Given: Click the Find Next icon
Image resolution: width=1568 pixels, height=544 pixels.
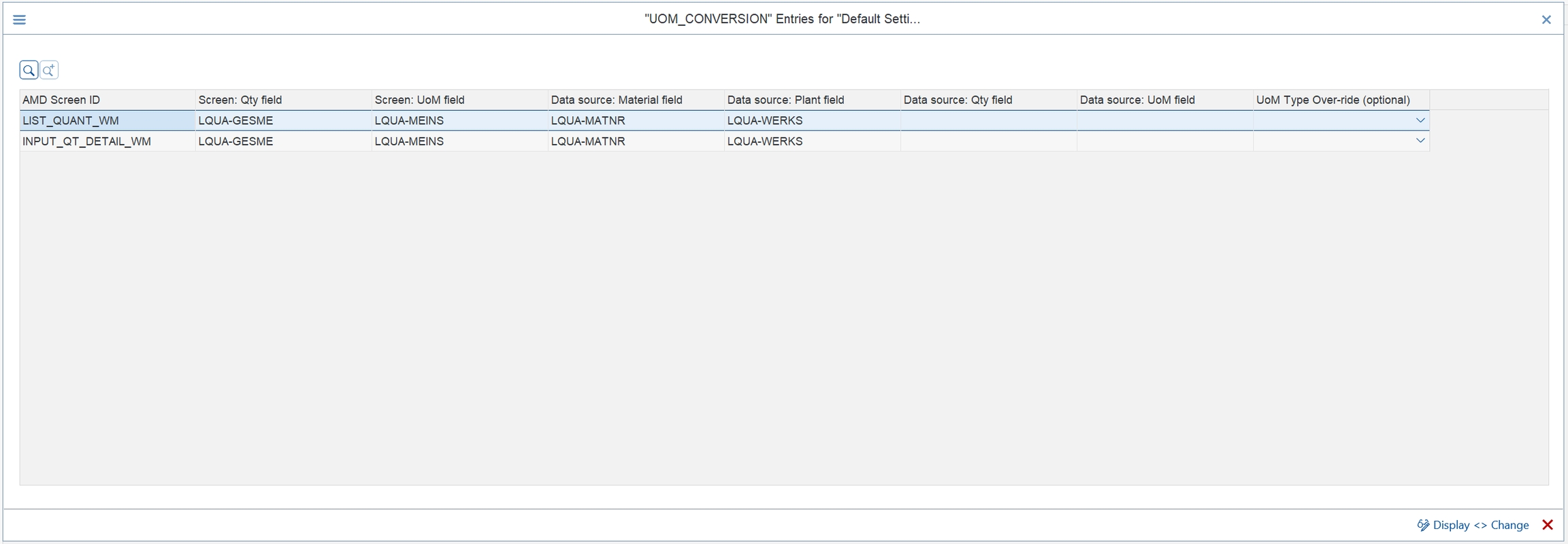Looking at the screenshot, I should point(49,70).
